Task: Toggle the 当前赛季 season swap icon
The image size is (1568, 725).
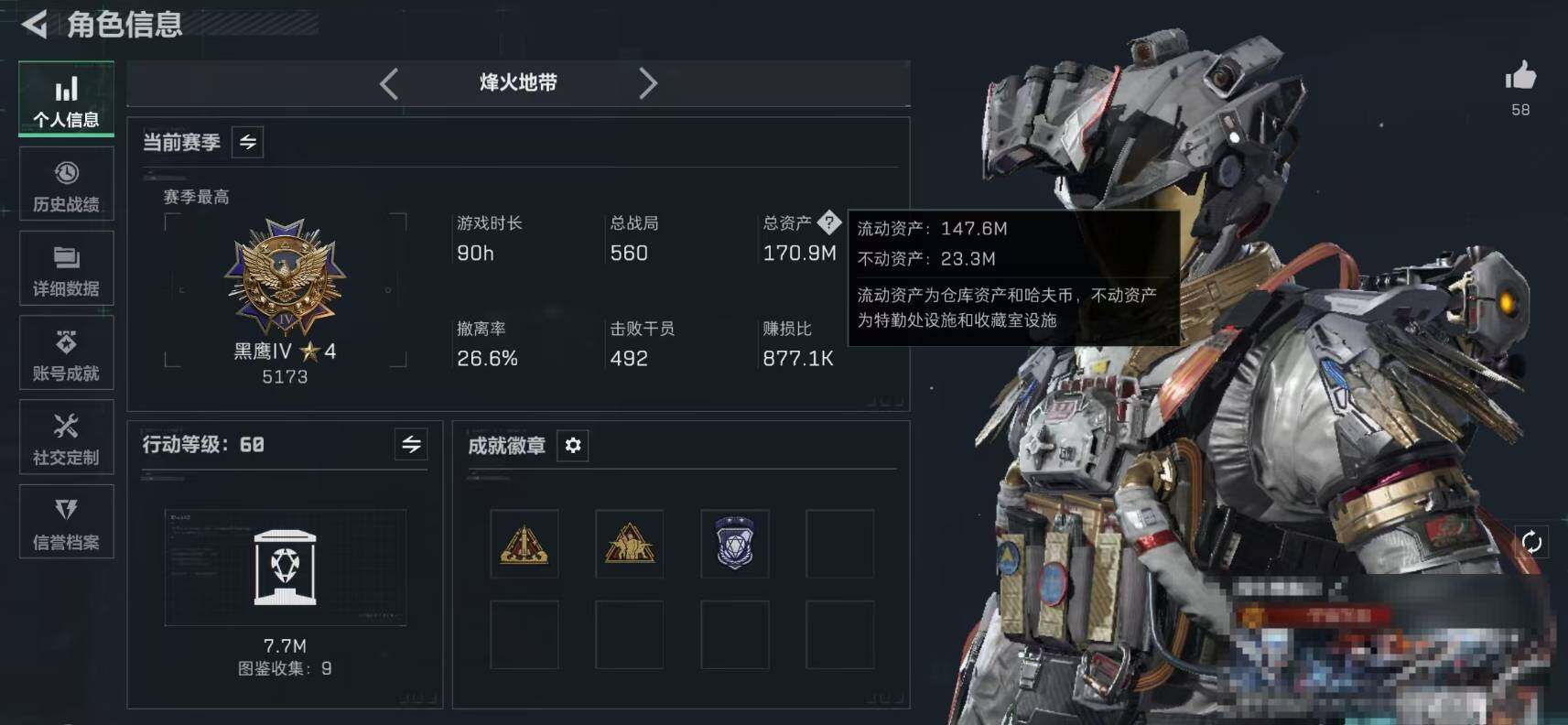Action: pyautogui.click(x=248, y=142)
